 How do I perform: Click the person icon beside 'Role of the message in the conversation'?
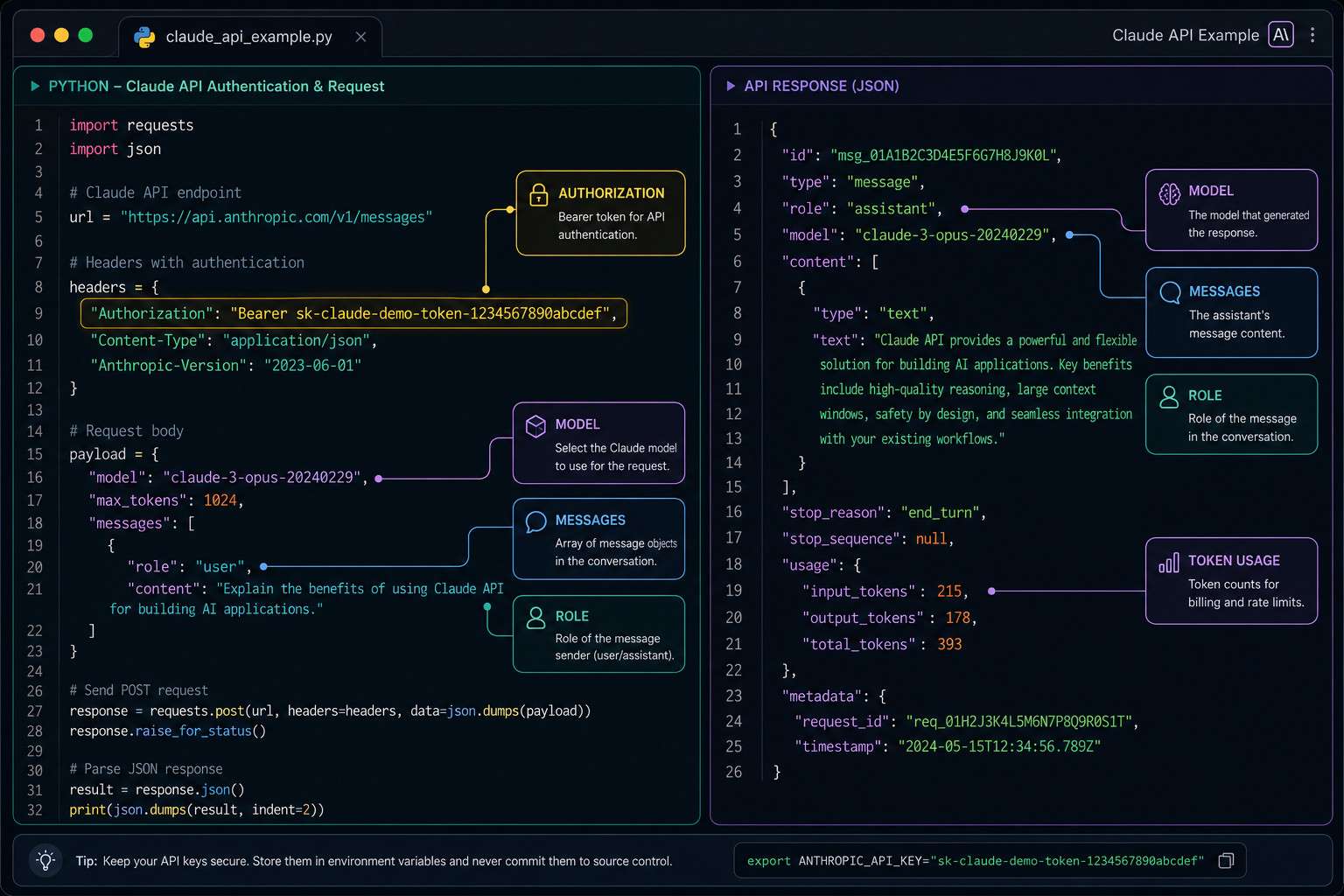coord(1169,397)
